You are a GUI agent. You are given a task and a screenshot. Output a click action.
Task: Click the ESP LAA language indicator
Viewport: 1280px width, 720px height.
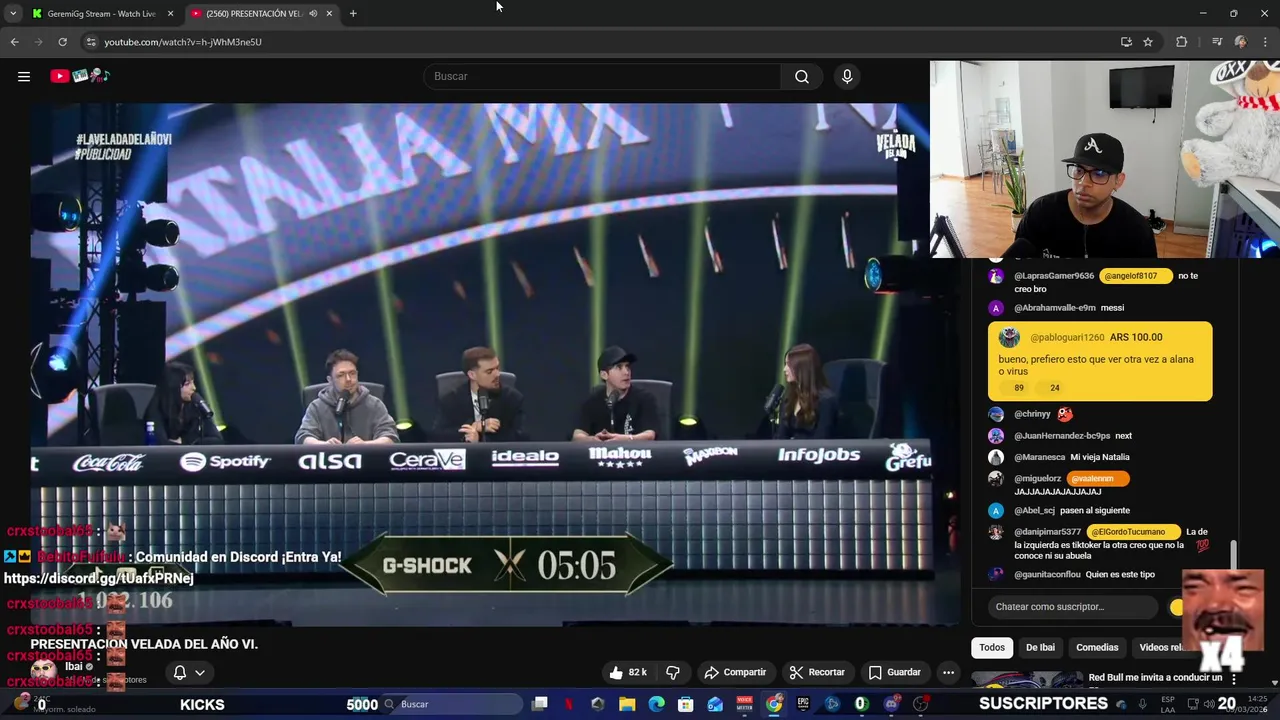click(1167, 704)
